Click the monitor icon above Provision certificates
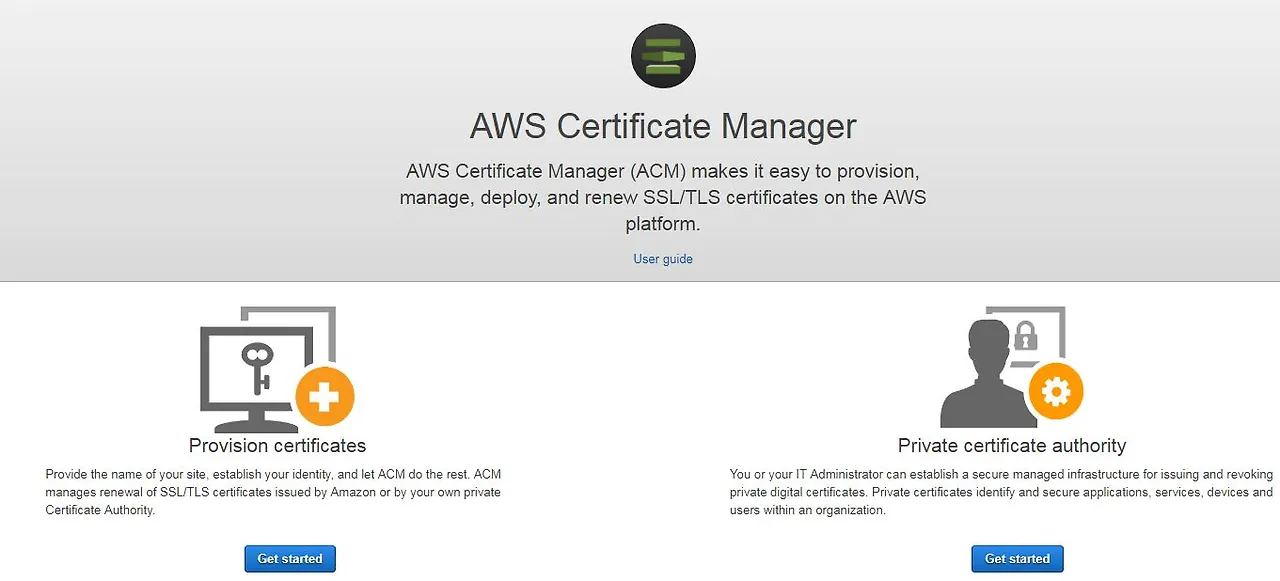 pyautogui.click(x=258, y=378)
